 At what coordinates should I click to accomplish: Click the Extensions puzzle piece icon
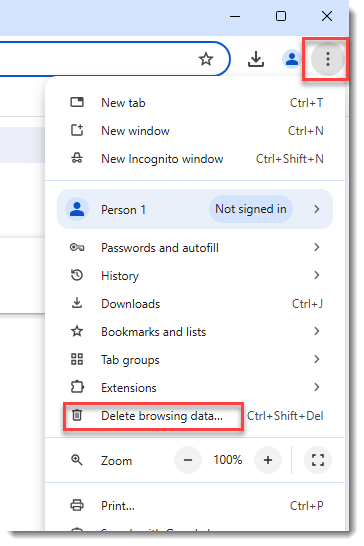[x=77, y=387]
